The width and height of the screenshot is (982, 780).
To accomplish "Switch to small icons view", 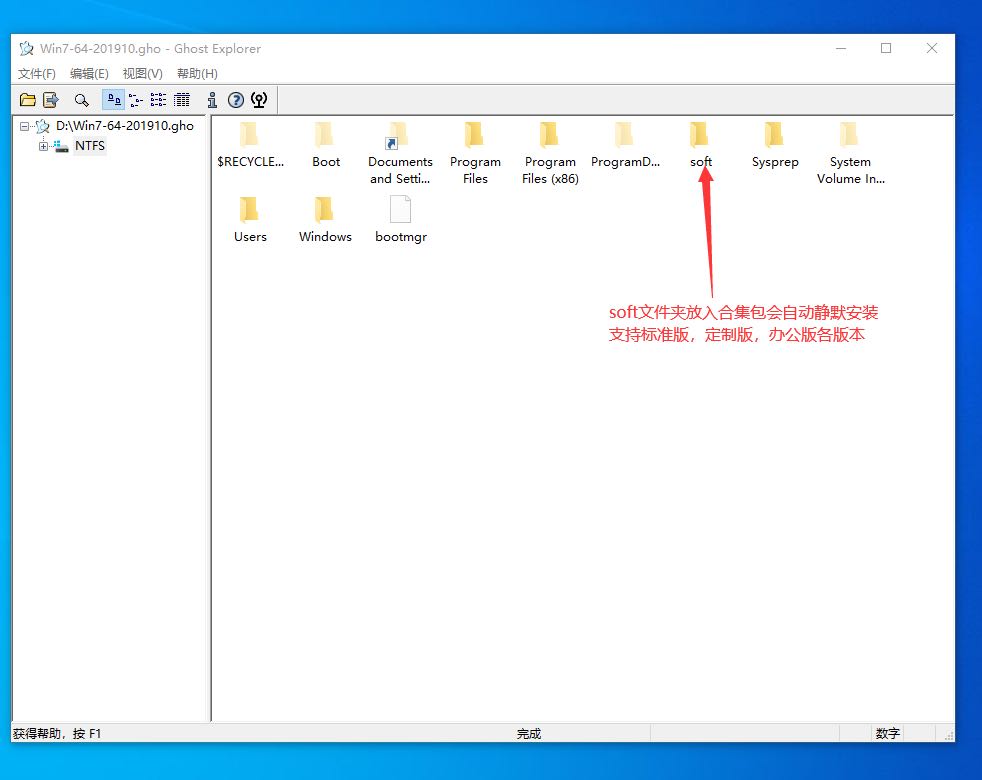I will pyautogui.click(x=136, y=100).
